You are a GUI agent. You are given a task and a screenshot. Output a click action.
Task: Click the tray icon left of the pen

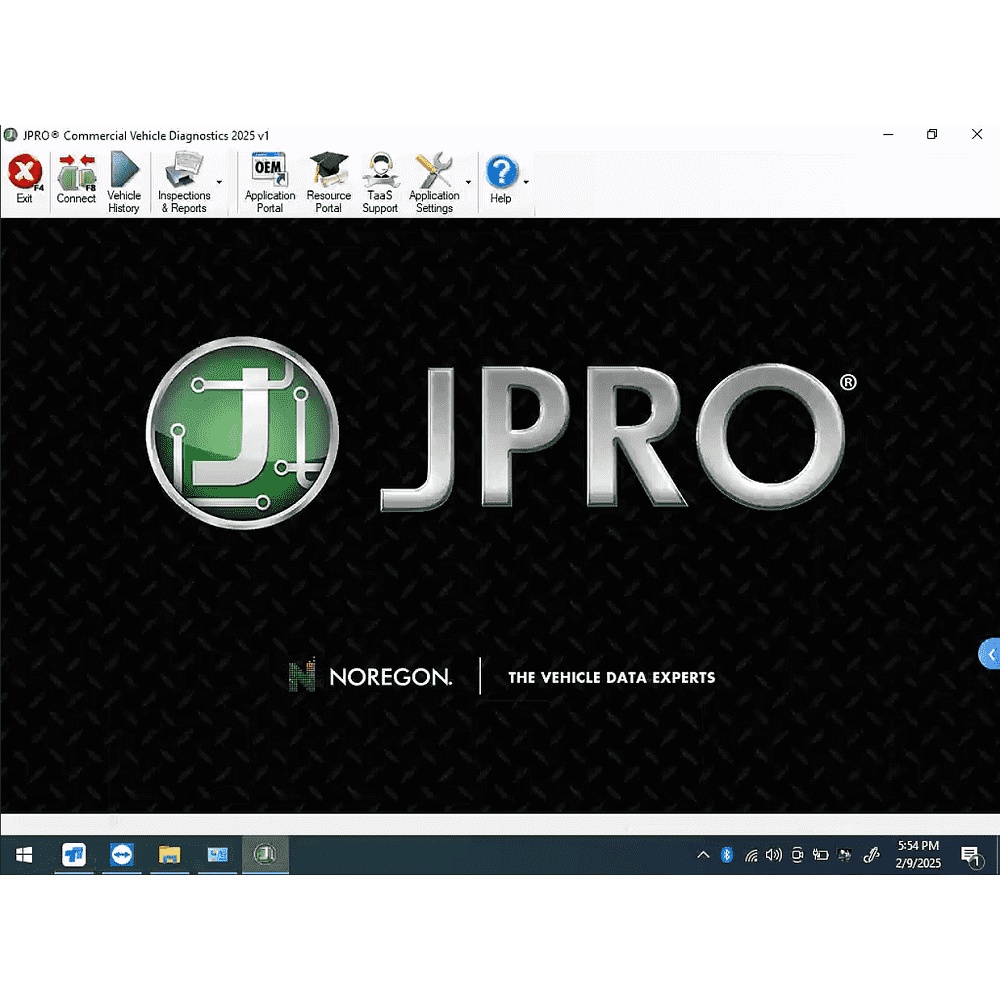tap(845, 855)
